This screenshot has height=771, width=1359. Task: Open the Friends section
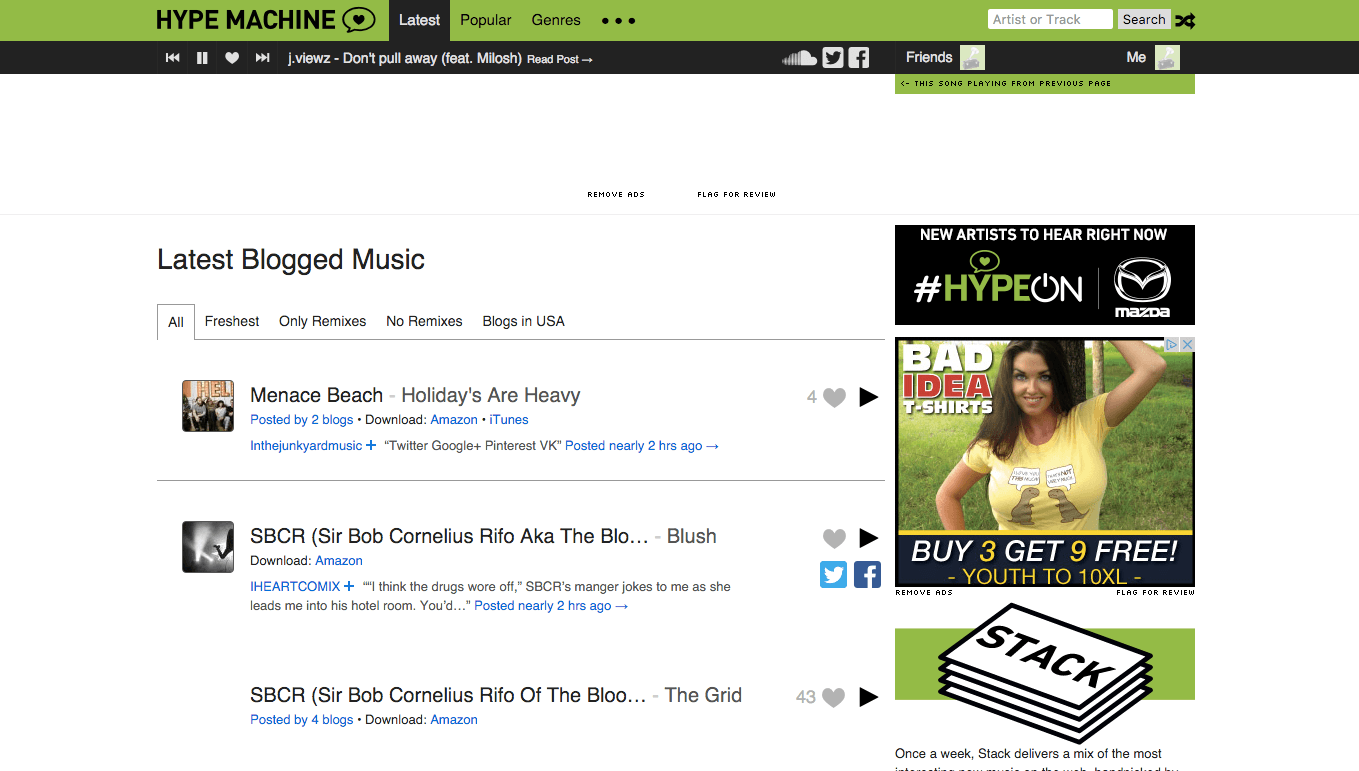929,57
